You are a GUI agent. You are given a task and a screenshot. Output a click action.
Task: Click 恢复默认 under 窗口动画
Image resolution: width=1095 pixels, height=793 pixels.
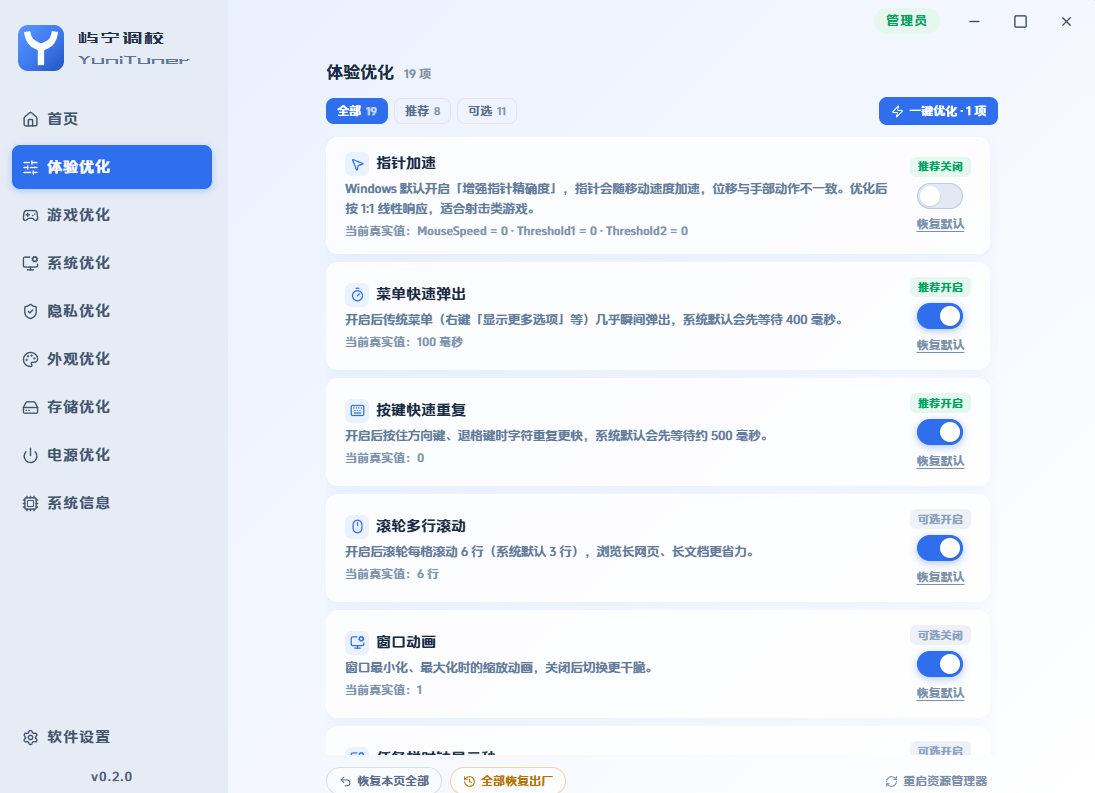pyautogui.click(x=940, y=693)
